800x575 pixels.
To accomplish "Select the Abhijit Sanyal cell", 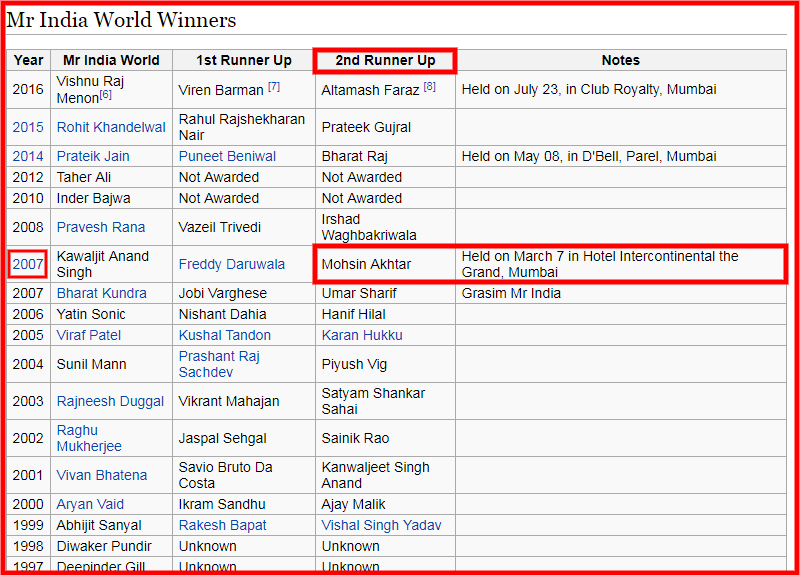I will point(111,526).
